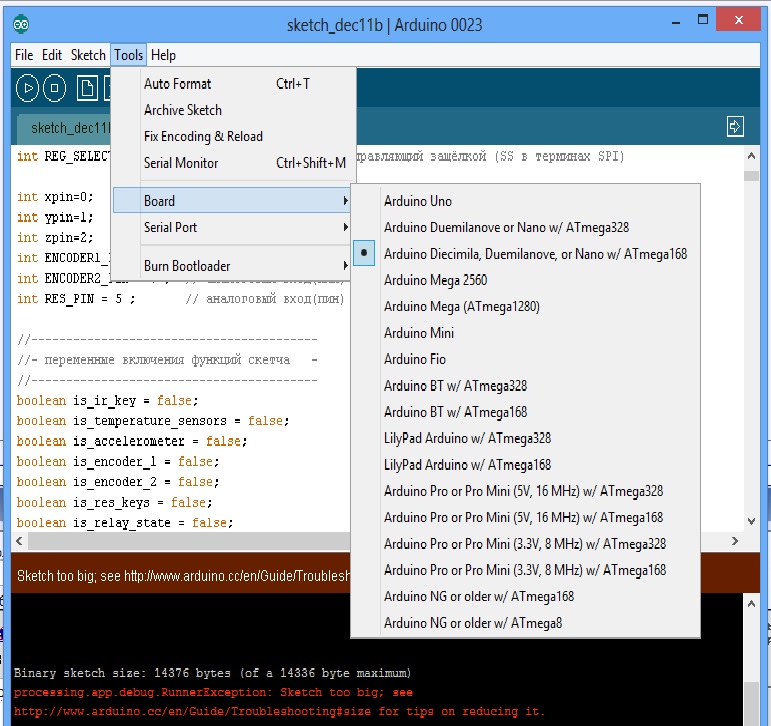Image resolution: width=771 pixels, height=726 pixels.
Task: Click Auto Format in Tools menu
Action: click(178, 84)
